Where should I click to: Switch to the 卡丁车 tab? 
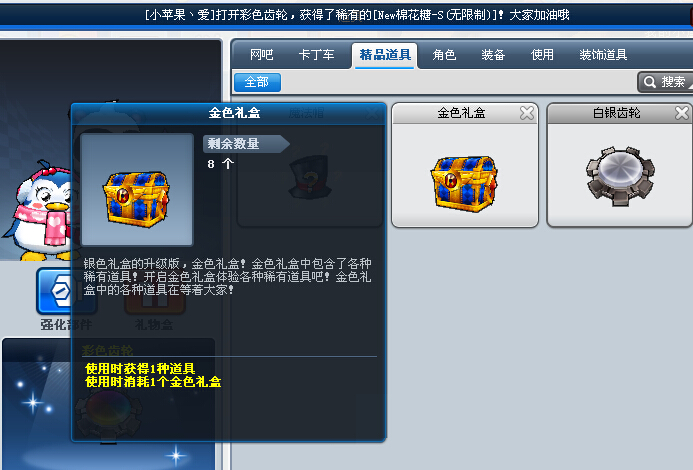[x=316, y=55]
